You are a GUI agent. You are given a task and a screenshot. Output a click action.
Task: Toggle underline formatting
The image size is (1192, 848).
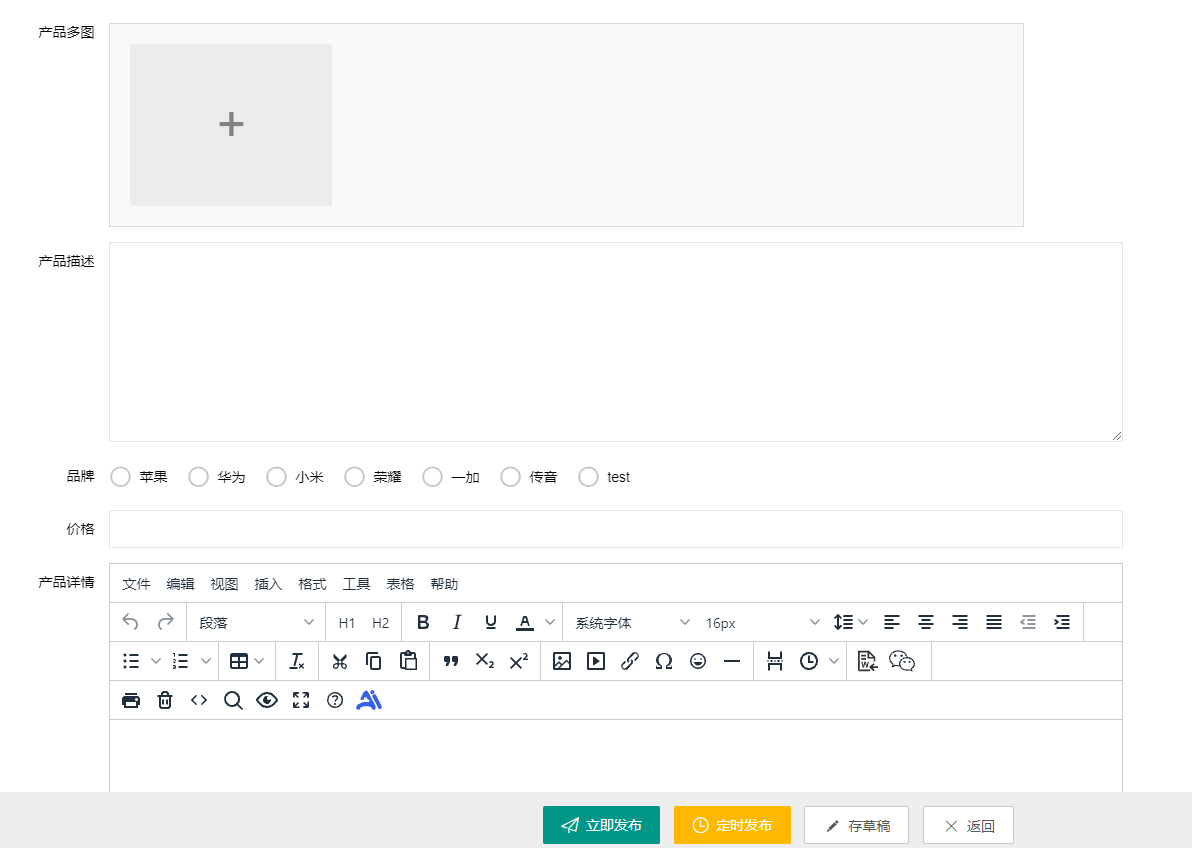(x=491, y=622)
